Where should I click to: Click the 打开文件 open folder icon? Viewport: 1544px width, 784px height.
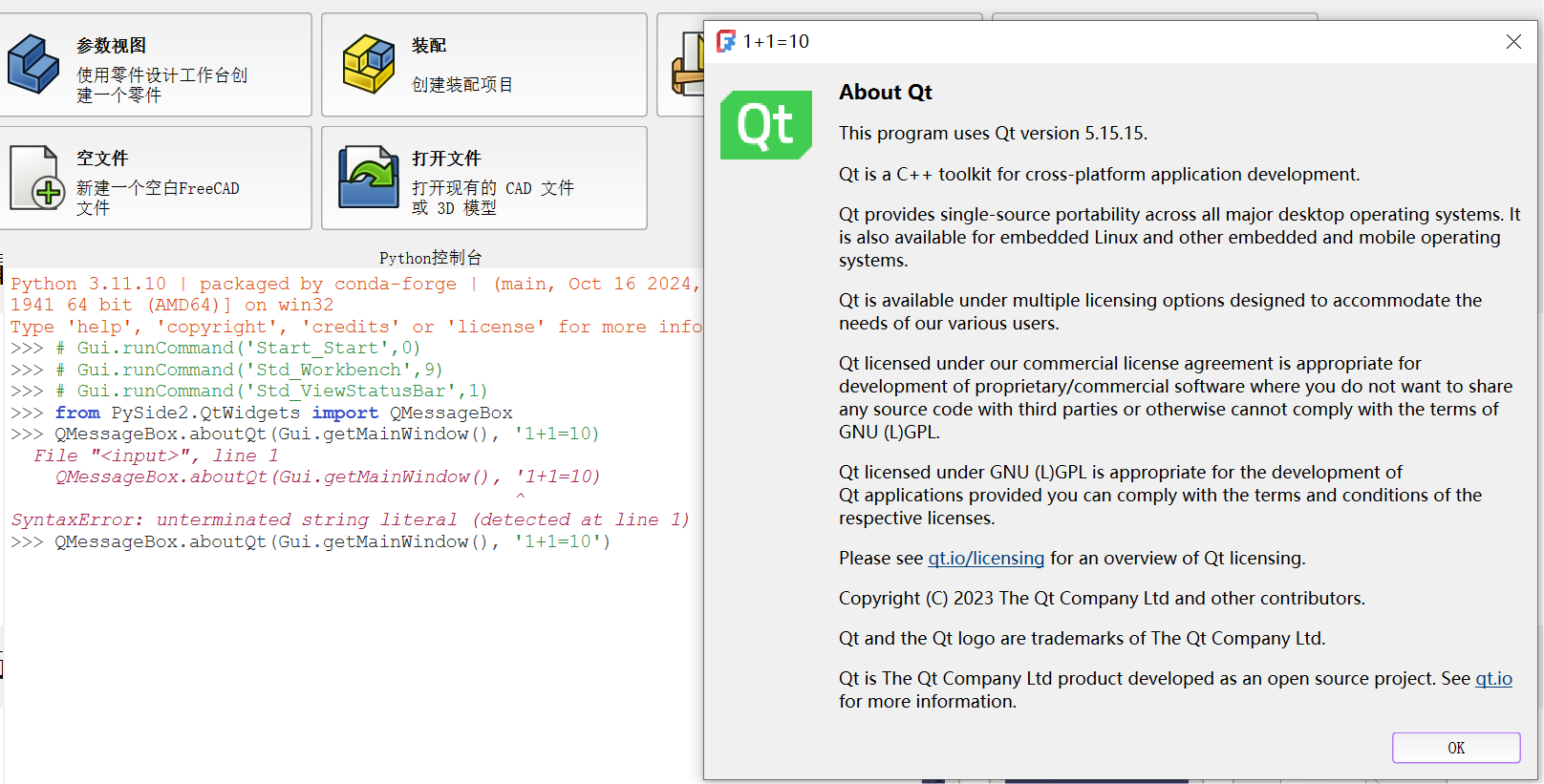(369, 177)
